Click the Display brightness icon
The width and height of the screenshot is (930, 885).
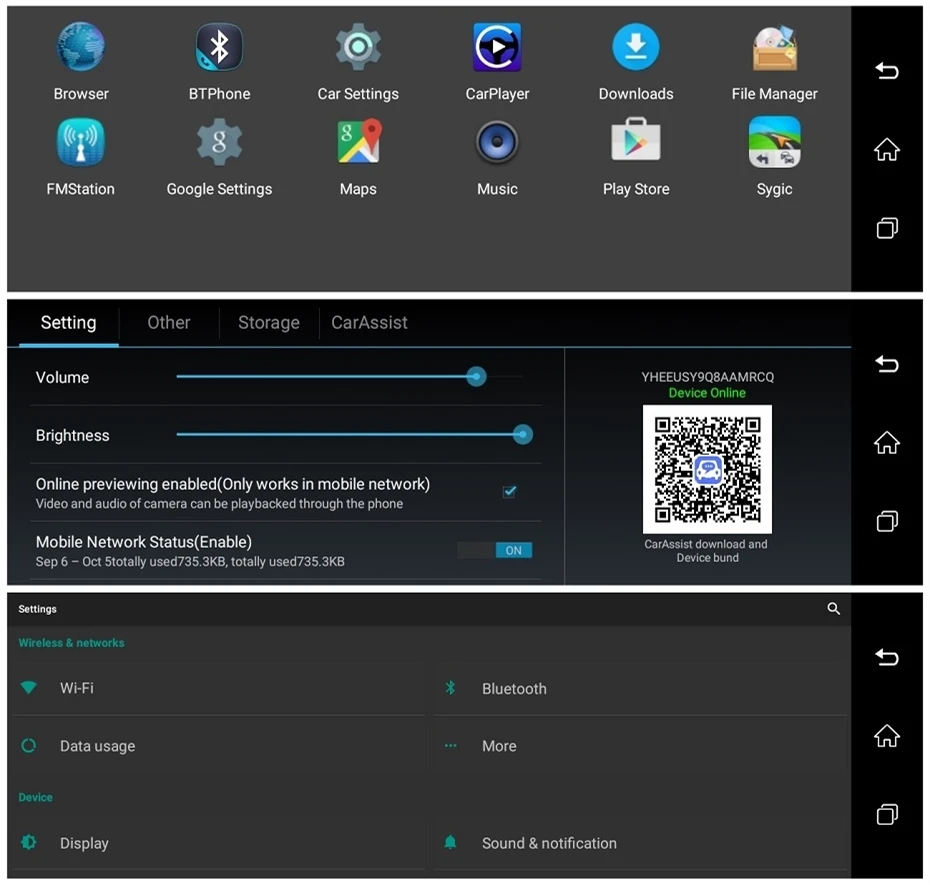pyautogui.click(x=28, y=842)
